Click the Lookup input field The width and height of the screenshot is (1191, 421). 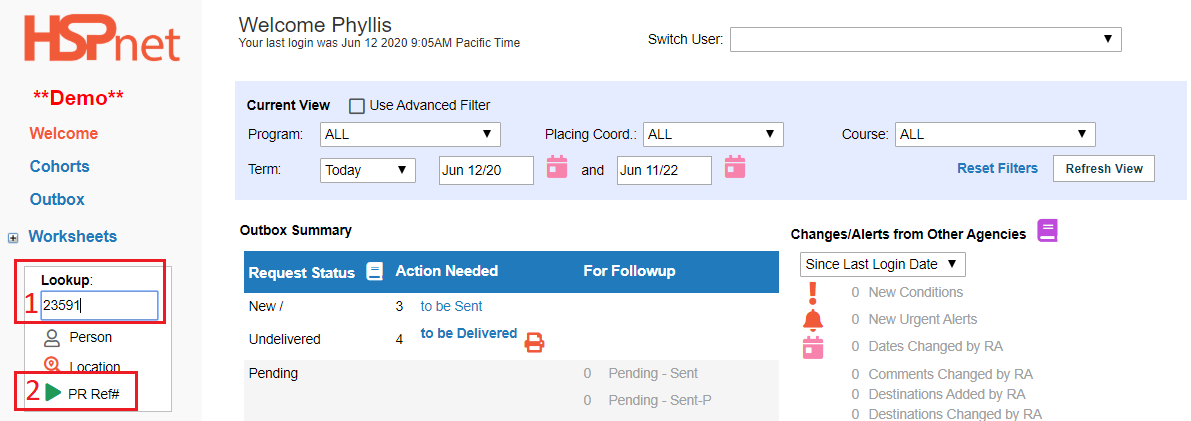tap(100, 305)
